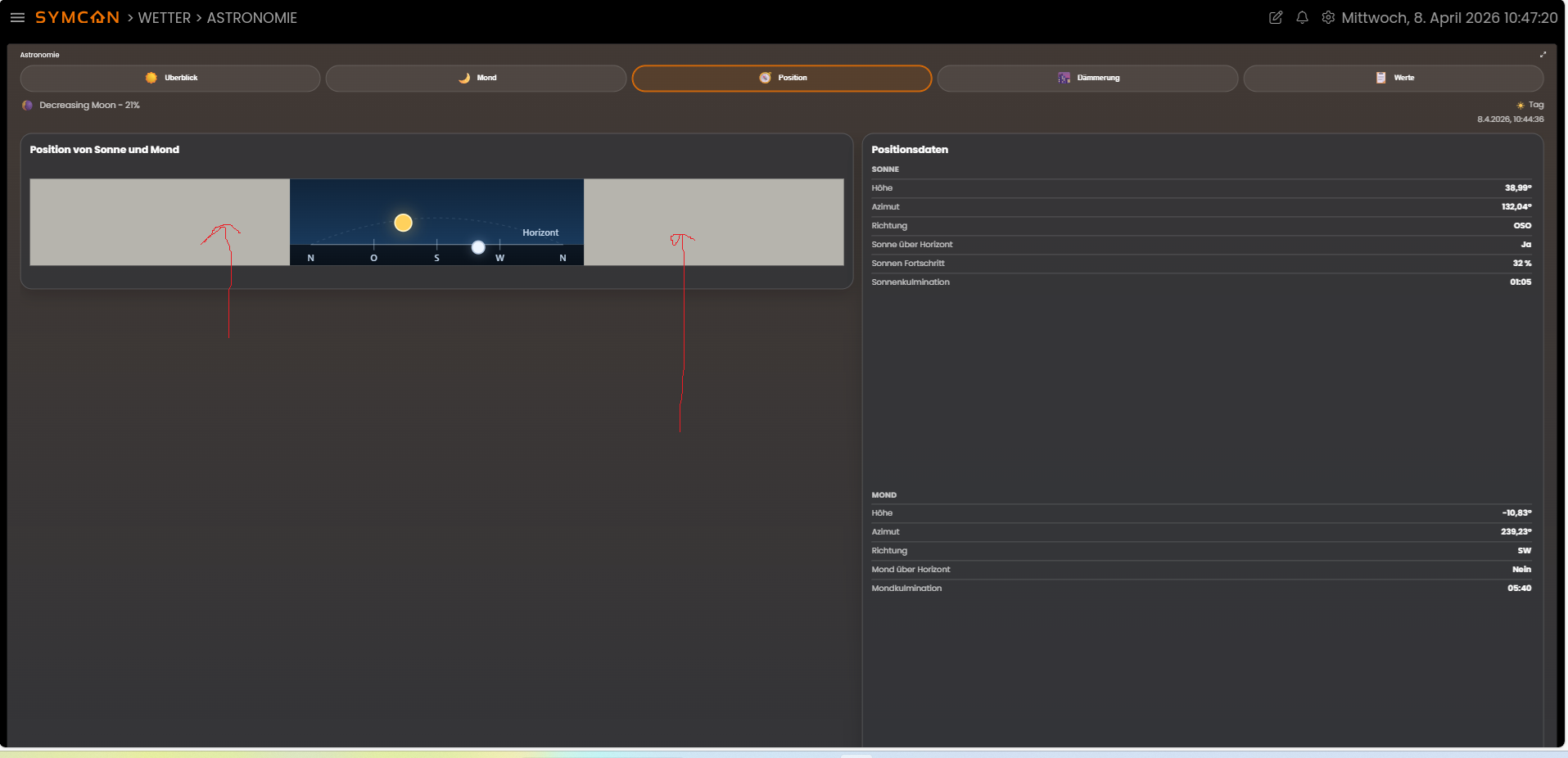Screen dimensions: 1568x758
Task: Select the Position tab
Action: tap(781, 78)
